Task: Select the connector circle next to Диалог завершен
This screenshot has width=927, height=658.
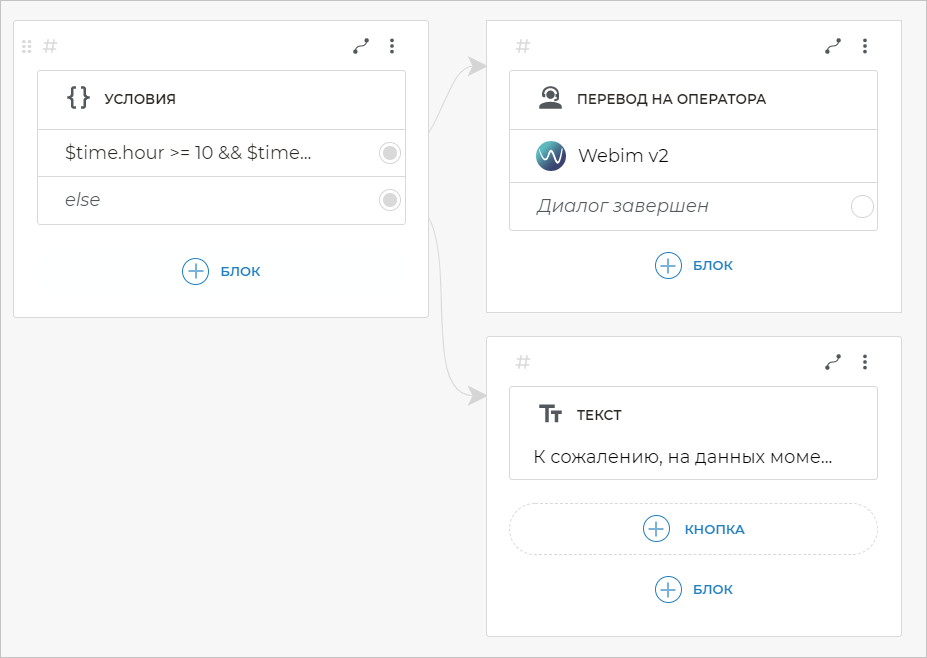Action: coord(861,207)
